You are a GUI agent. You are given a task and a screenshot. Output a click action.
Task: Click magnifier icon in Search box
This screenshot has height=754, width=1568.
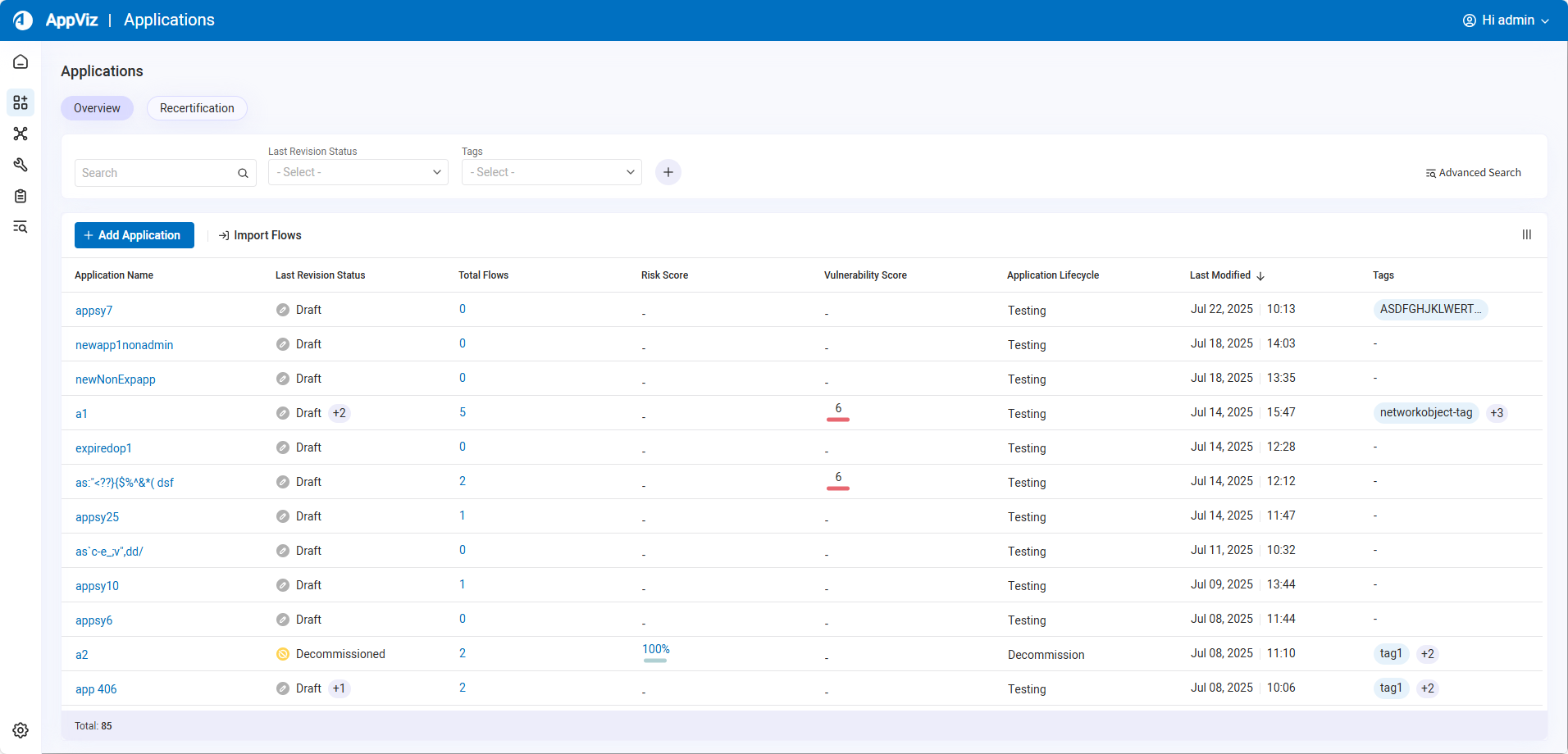tap(243, 173)
